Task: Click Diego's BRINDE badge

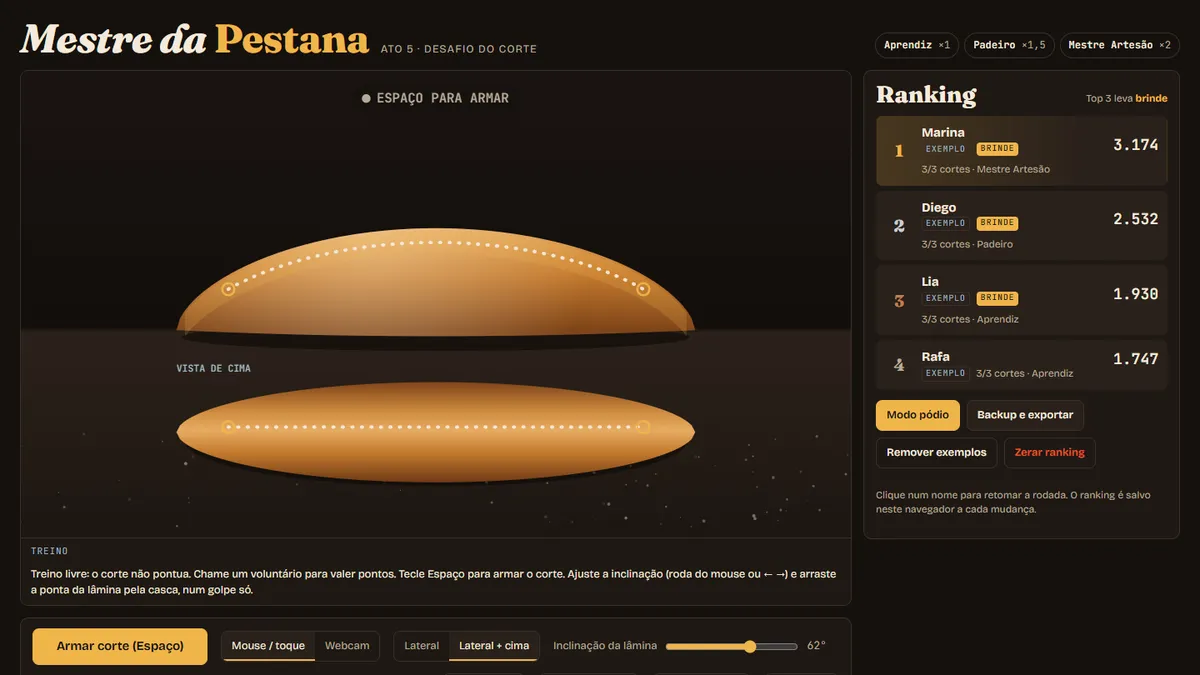Action: pos(997,223)
